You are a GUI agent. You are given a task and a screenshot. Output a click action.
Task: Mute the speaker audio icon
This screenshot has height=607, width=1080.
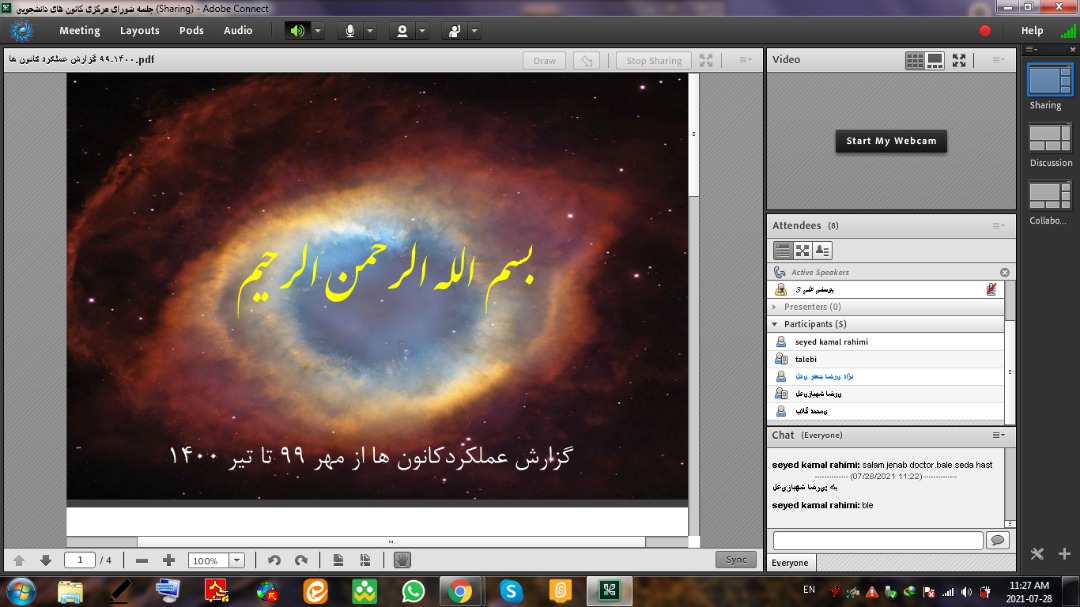click(x=297, y=30)
